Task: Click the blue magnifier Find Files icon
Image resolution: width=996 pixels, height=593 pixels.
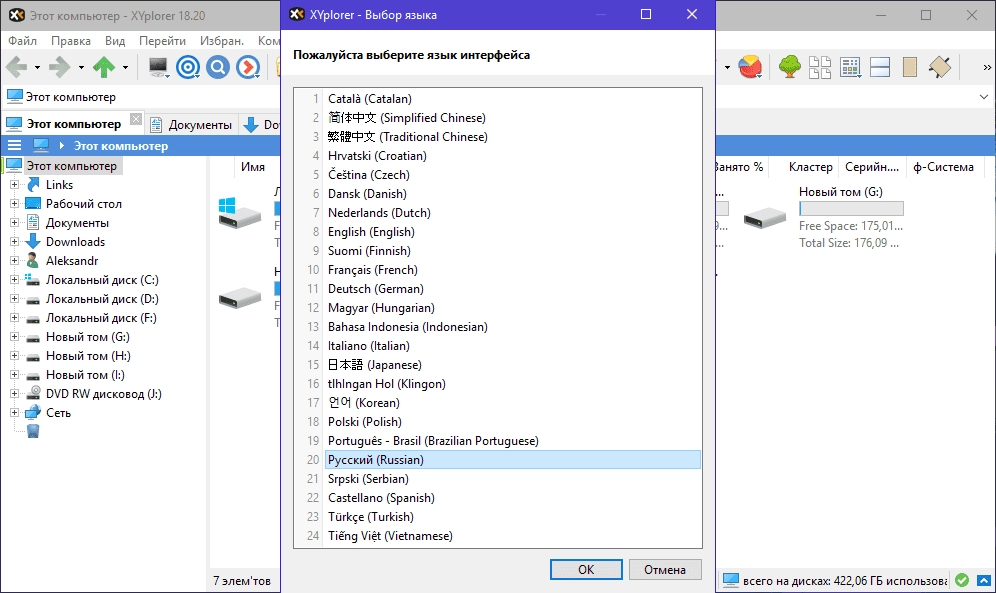Action: point(218,67)
